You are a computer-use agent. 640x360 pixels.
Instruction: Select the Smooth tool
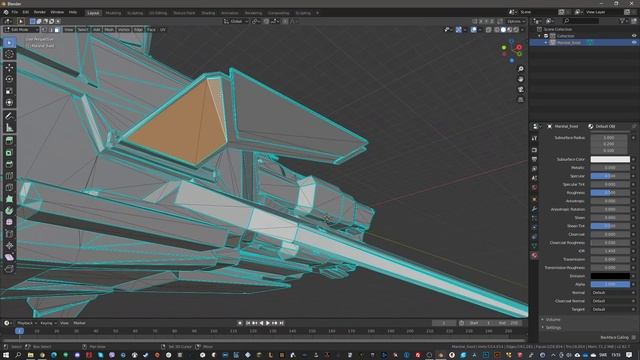[x=9, y=222]
